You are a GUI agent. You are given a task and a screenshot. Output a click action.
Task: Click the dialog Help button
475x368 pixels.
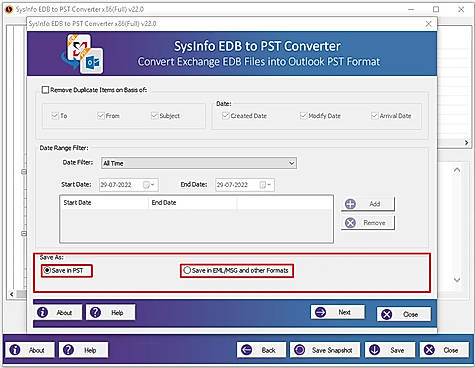tap(110, 312)
